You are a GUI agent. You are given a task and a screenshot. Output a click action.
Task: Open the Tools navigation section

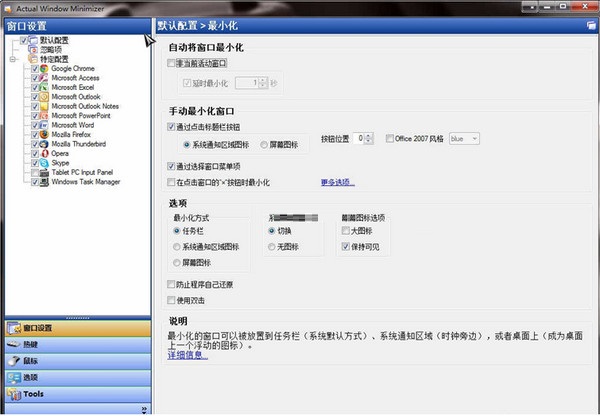[x=78, y=394]
